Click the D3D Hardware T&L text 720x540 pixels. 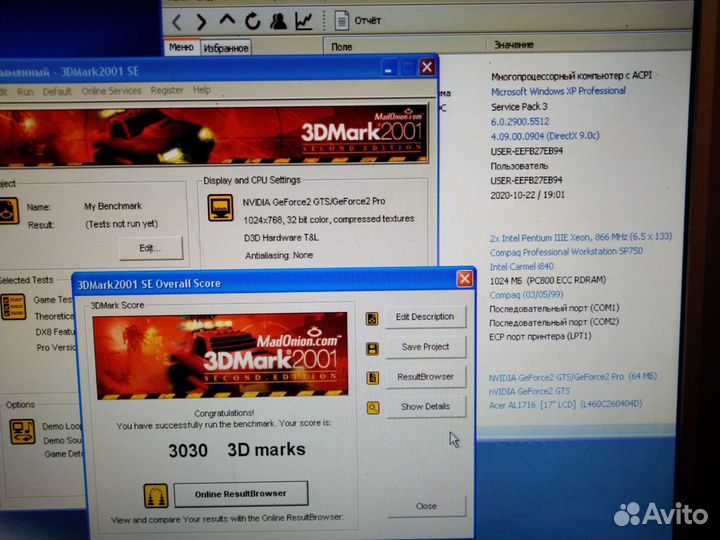point(281,238)
